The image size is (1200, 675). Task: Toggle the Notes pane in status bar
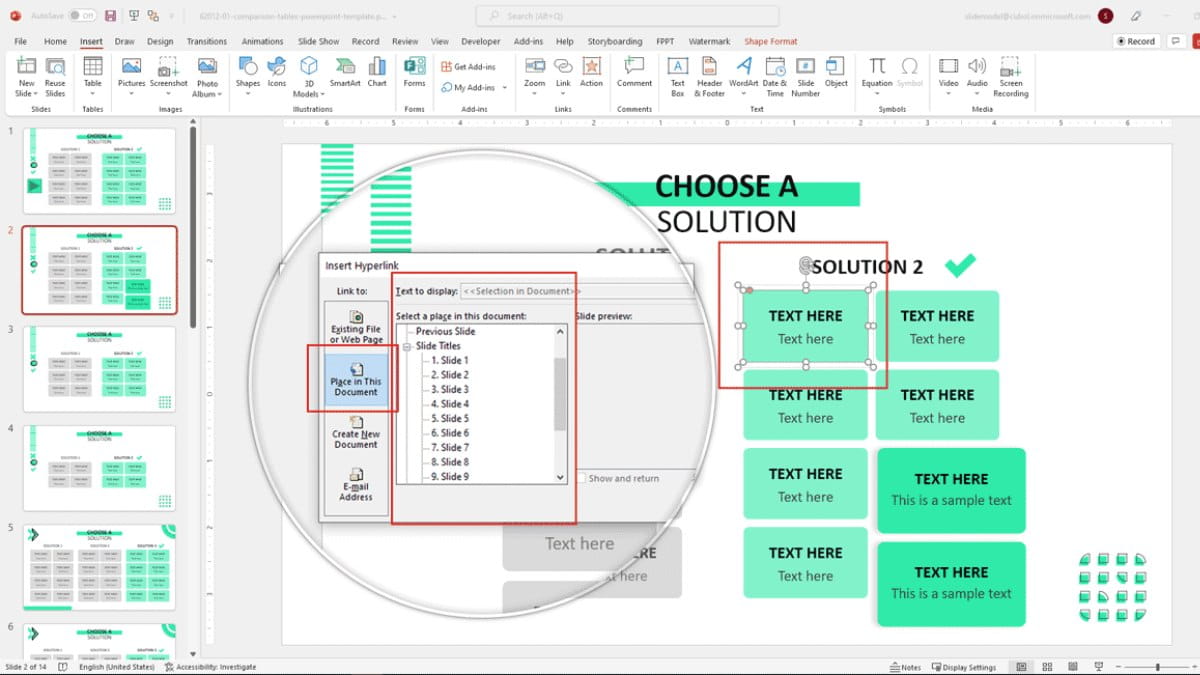pyautogui.click(x=905, y=666)
